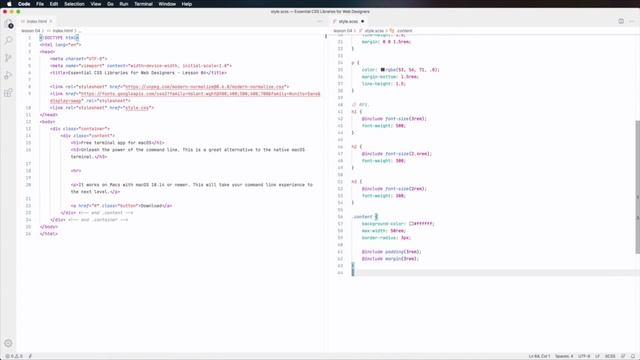Click the 'max-width: 50rem' line
The height and width of the screenshot is (360, 640).
tap(384, 231)
